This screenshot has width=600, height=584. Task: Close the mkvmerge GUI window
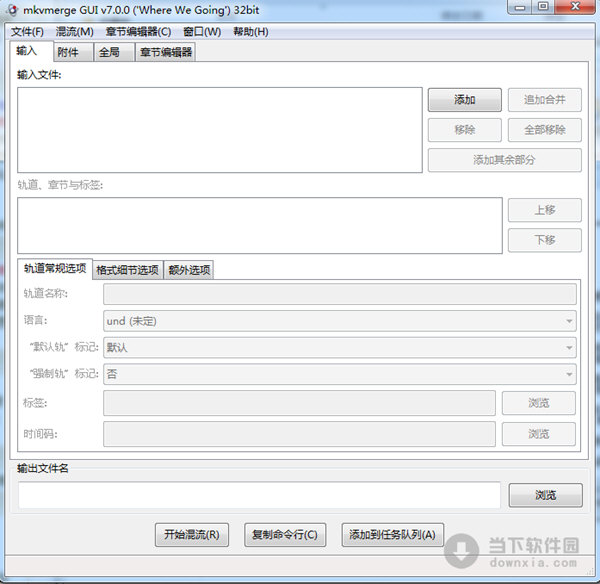pyautogui.click(x=575, y=7)
